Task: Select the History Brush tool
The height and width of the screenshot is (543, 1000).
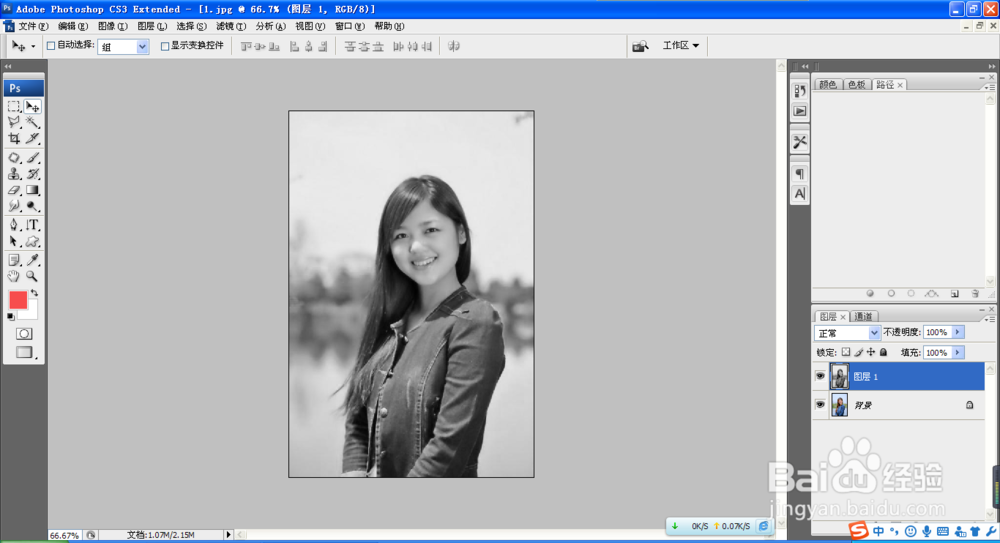Action: point(33,174)
